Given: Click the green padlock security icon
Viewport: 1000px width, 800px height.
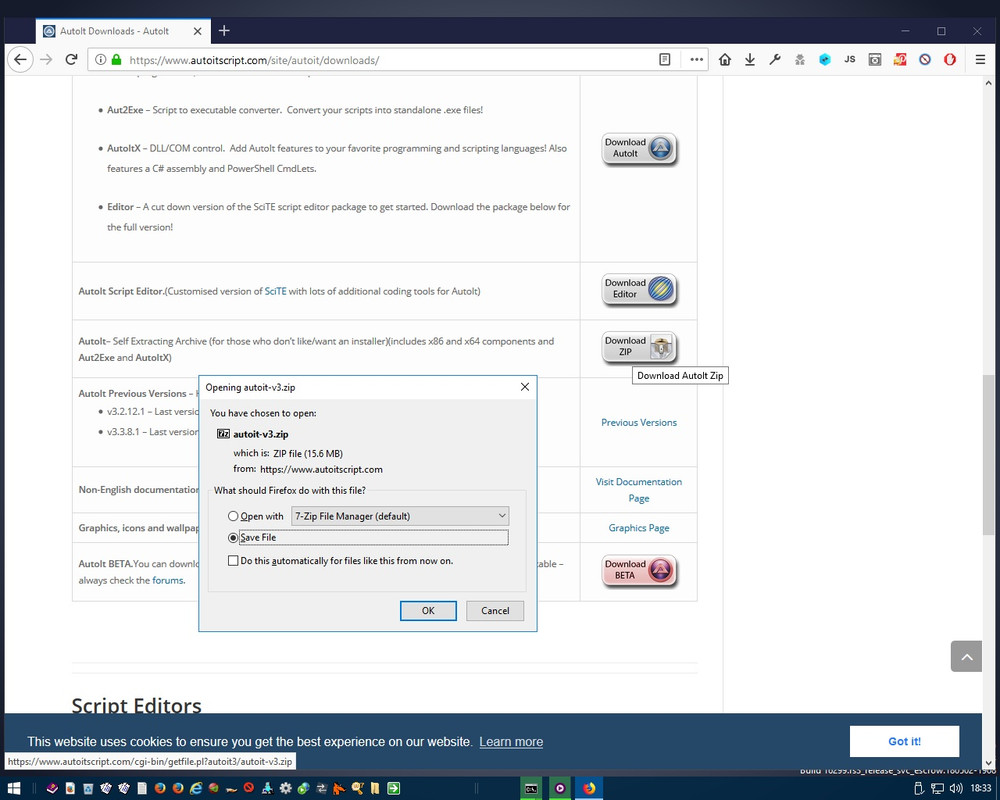Looking at the screenshot, I should (x=116, y=60).
